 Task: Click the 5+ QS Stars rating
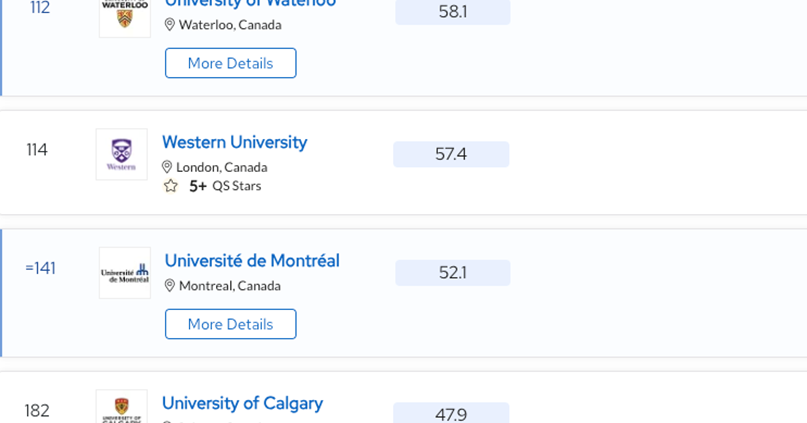pos(225,186)
